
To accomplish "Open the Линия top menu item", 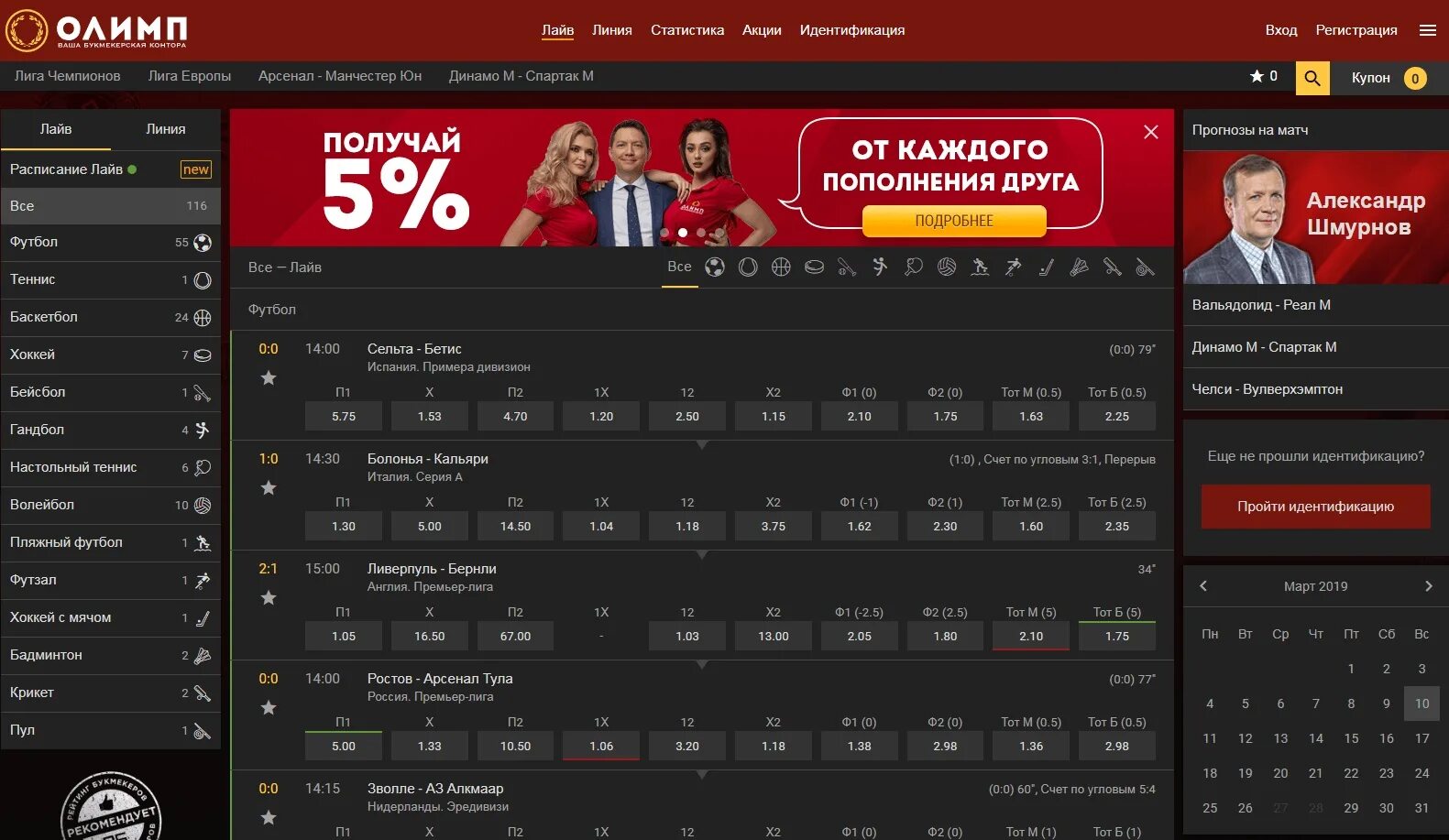I will pyautogui.click(x=612, y=30).
